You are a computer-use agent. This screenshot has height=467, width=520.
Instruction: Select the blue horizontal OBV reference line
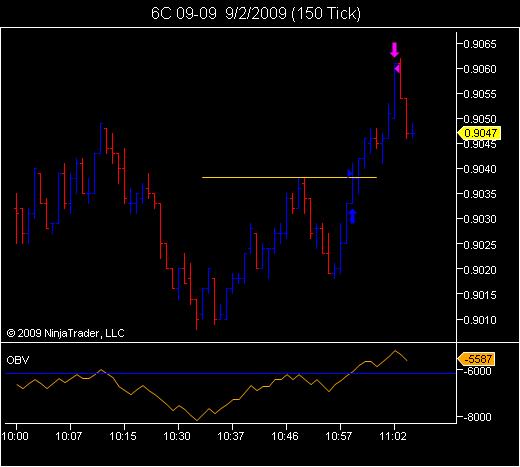230,373
